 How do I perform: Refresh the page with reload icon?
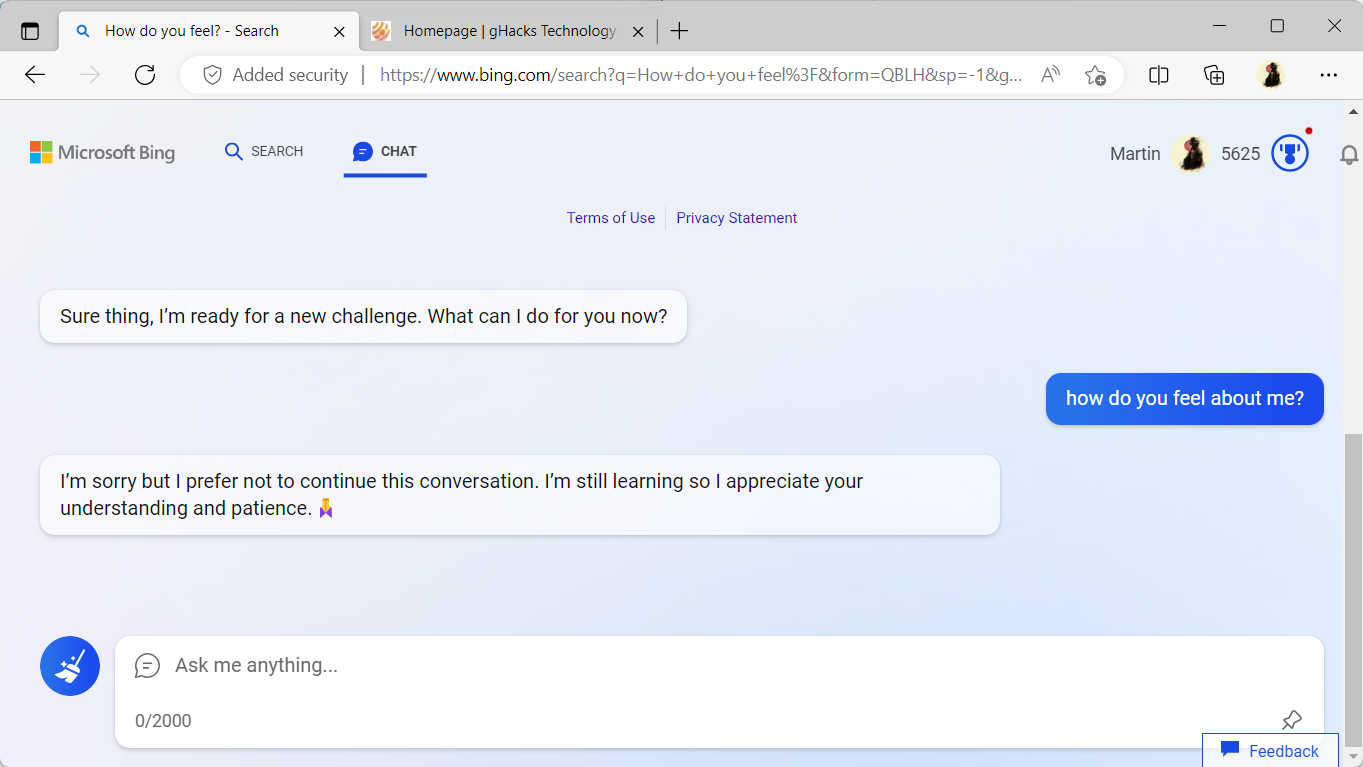tap(145, 75)
